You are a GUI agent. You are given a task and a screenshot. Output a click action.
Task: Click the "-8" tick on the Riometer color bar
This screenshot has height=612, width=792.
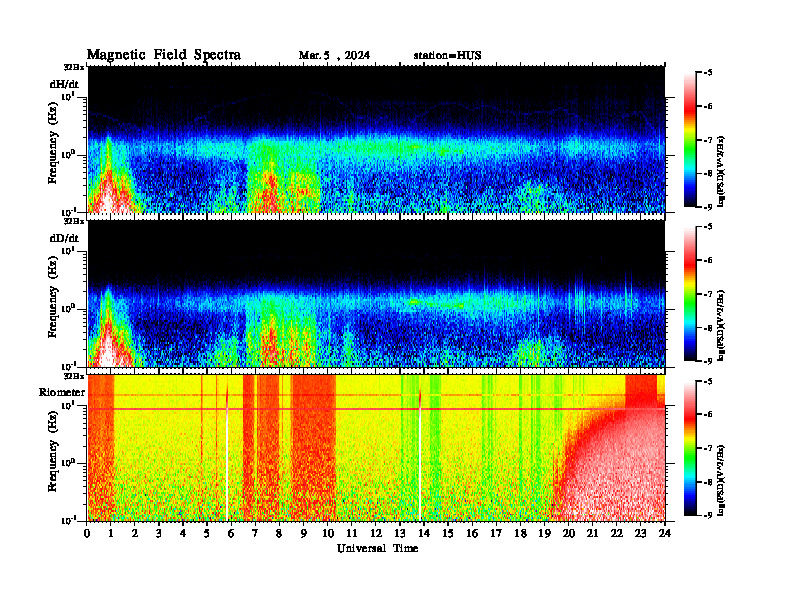point(708,482)
